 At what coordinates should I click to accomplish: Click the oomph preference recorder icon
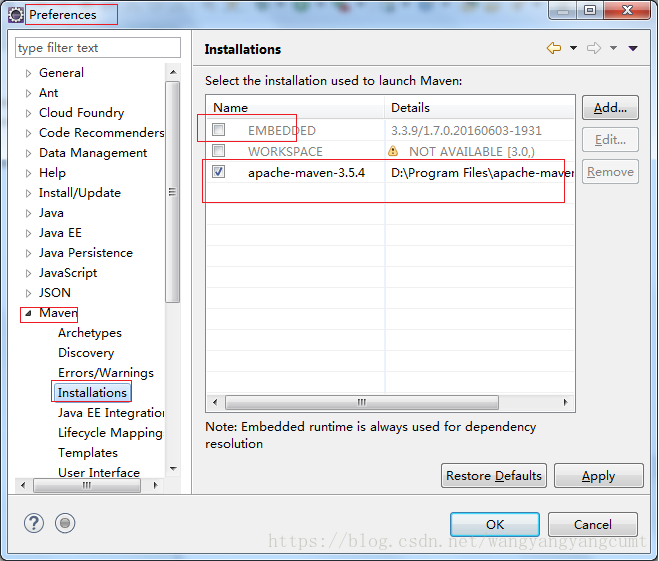[x=65, y=523]
